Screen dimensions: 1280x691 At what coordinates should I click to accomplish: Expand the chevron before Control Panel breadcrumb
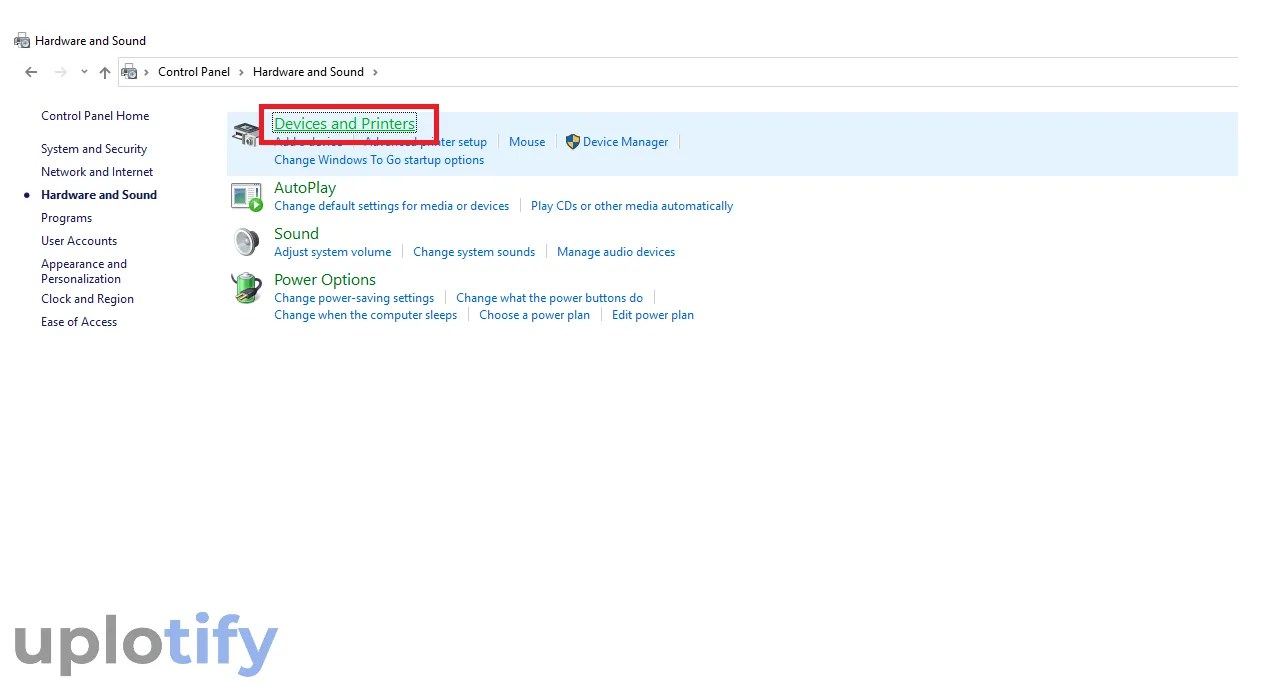147,72
